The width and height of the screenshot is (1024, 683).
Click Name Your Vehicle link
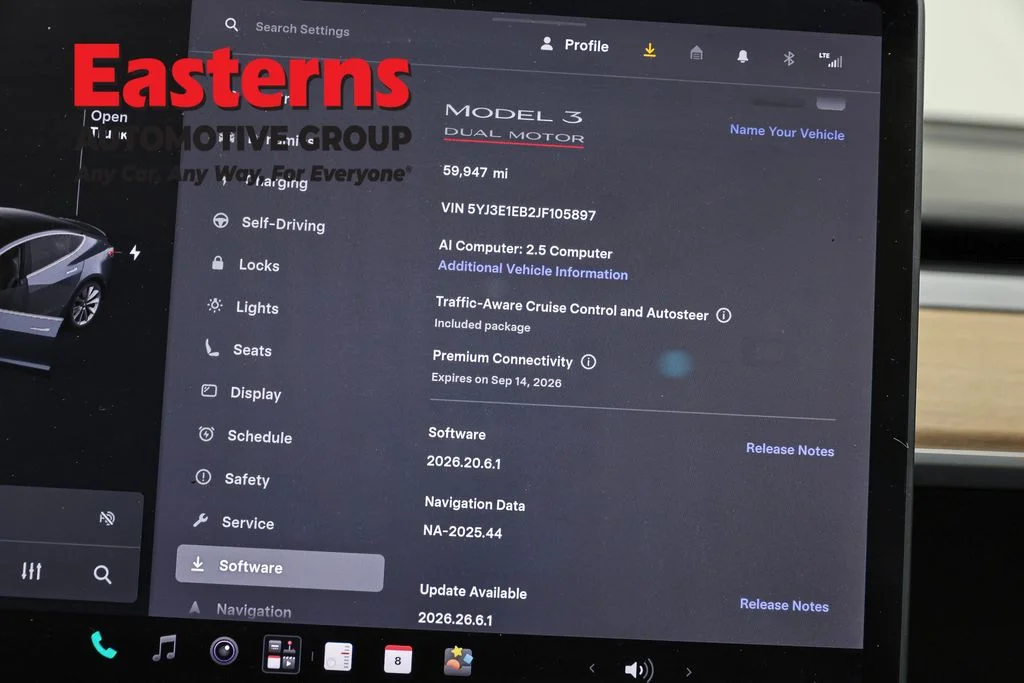tap(787, 132)
